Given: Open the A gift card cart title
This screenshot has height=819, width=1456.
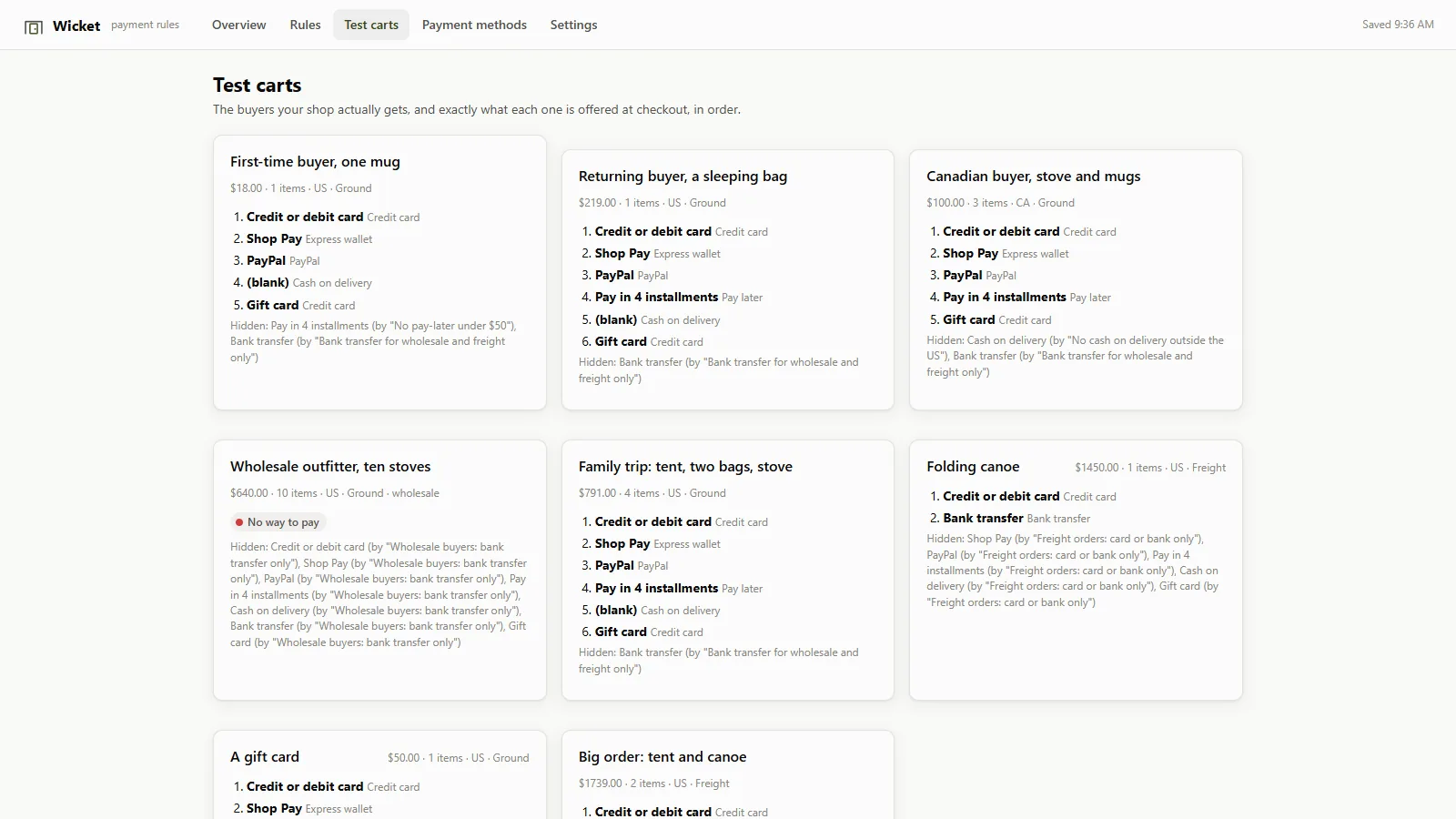Looking at the screenshot, I should click(x=265, y=756).
